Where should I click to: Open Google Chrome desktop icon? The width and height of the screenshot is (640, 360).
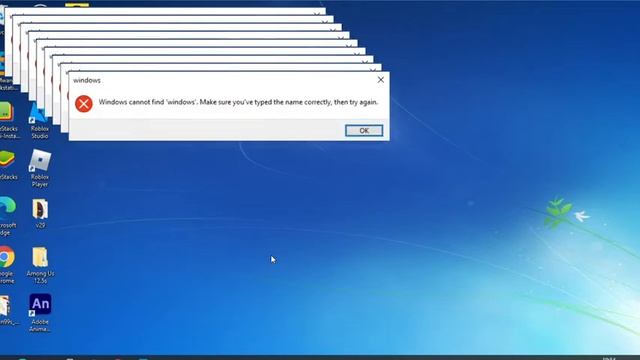tap(7, 264)
